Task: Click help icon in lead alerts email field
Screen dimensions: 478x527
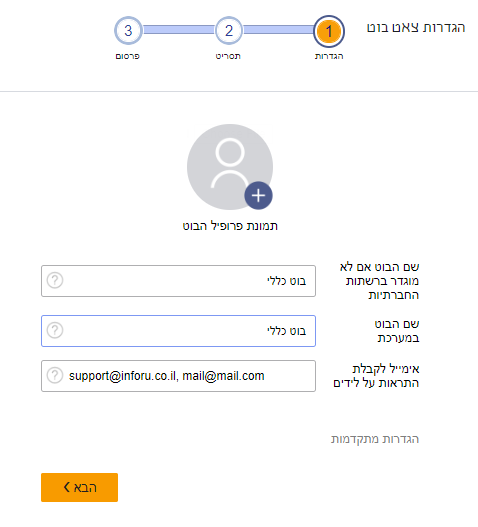Action: pyautogui.click(x=55, y=375)
